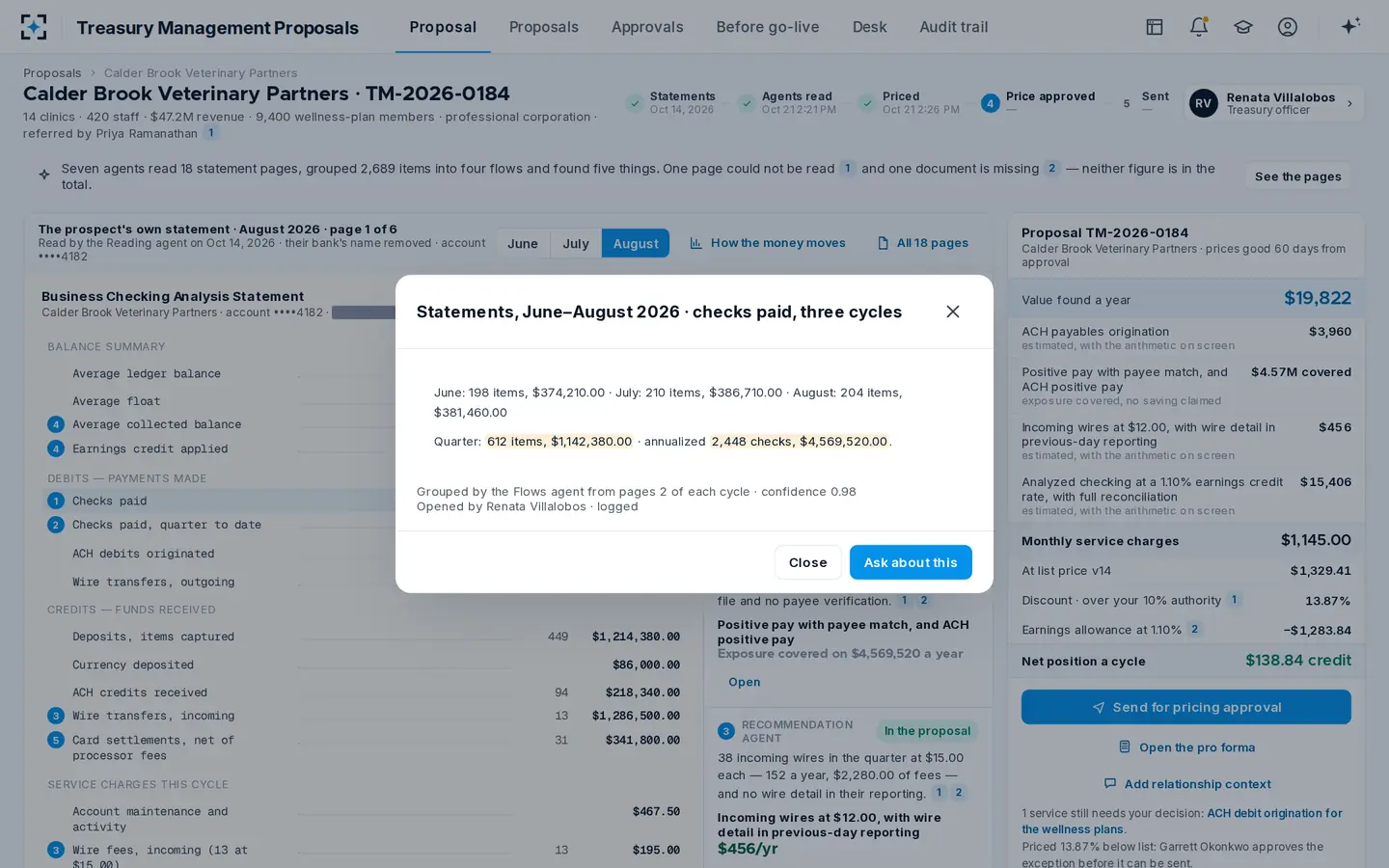Switch to the Proposals tab

click(x=544, y=27)
